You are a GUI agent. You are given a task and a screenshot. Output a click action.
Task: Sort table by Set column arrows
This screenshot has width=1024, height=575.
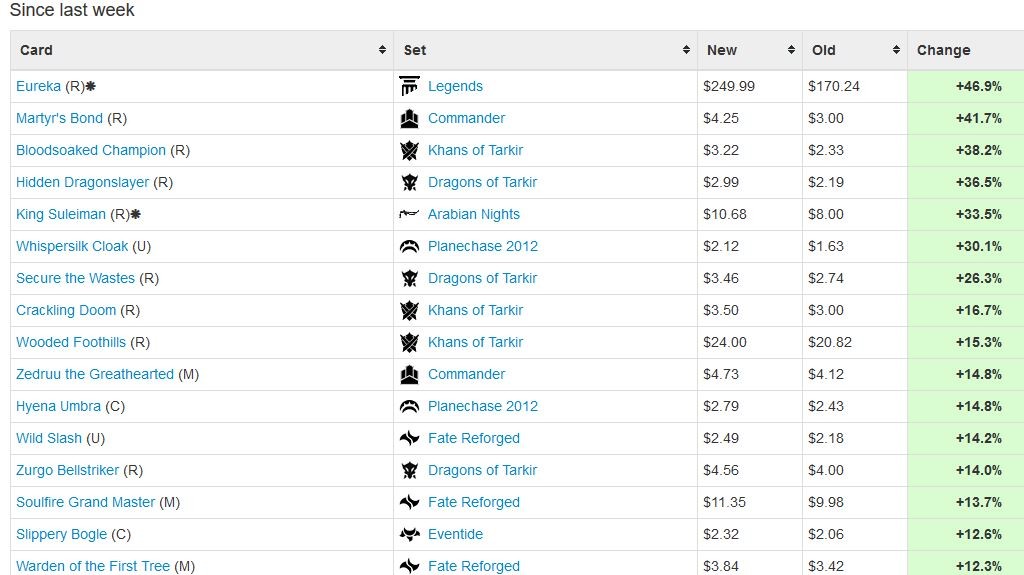[x=686, y=50]
